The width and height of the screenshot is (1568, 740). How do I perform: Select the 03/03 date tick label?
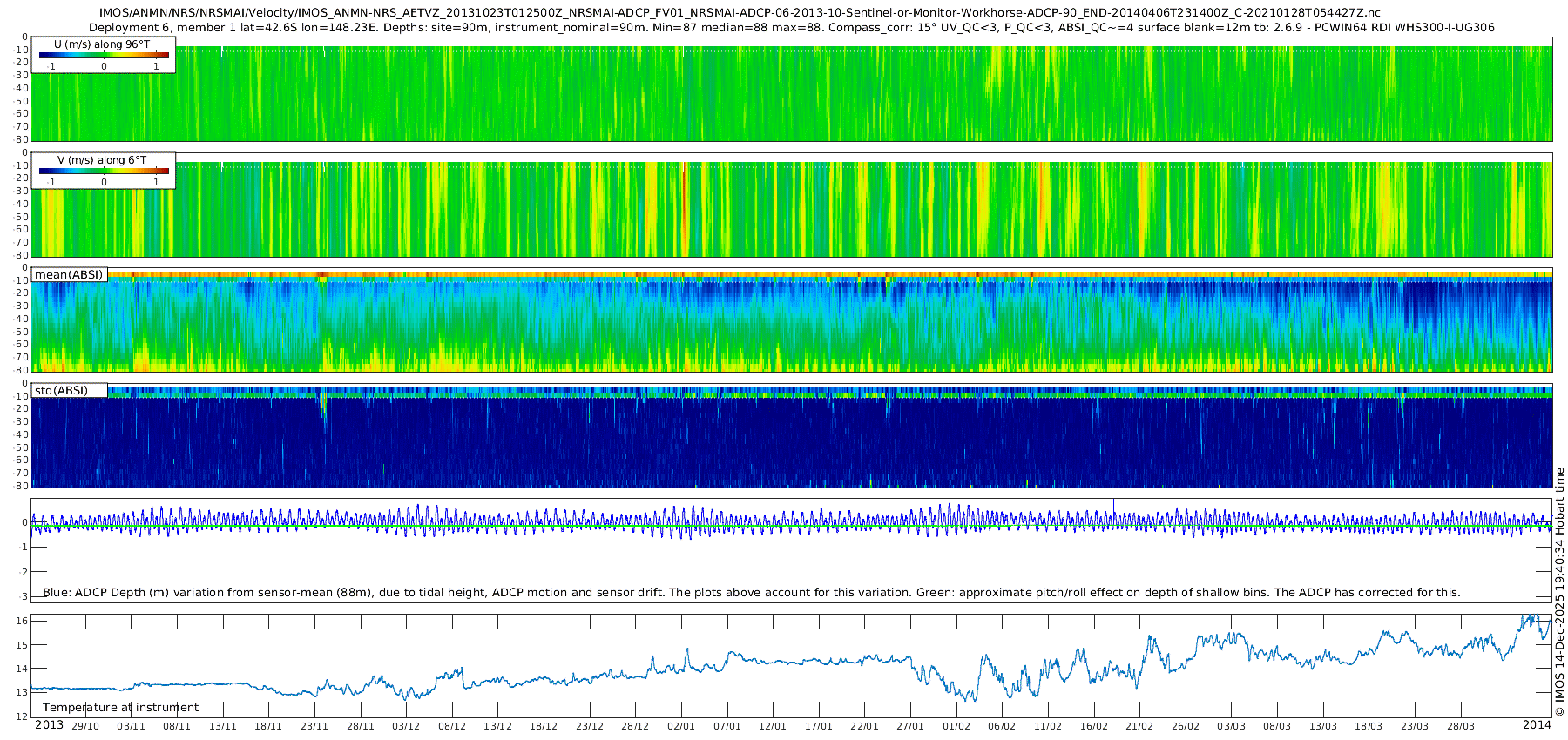pyautogui.click(x=1231, y=726)
